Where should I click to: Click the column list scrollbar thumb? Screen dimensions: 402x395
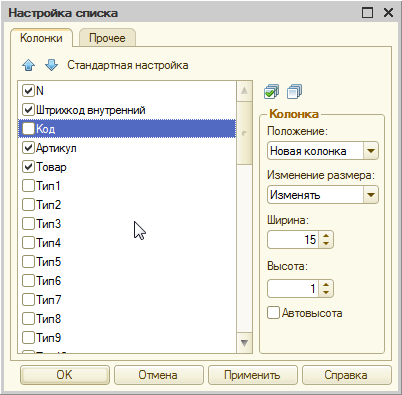(244, 133)
